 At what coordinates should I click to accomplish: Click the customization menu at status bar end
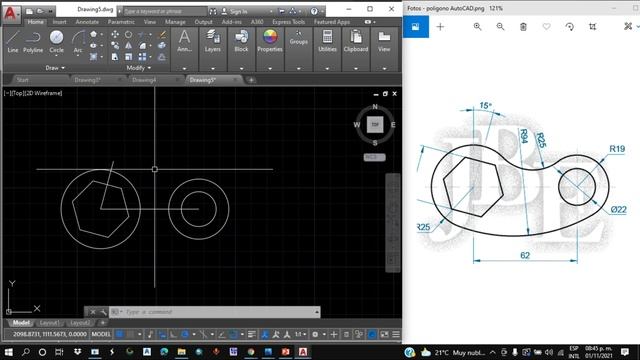click(396, 334)
